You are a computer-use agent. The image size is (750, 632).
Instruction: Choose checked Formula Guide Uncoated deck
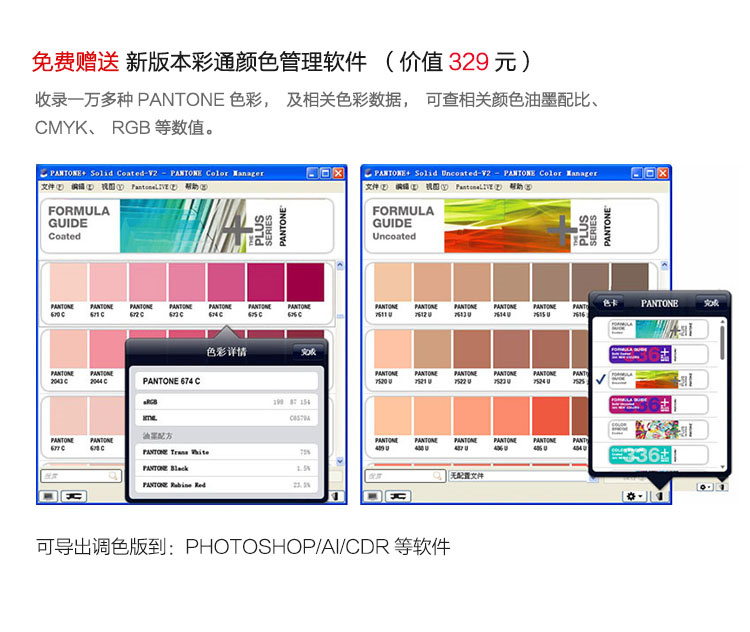[658, 379]
